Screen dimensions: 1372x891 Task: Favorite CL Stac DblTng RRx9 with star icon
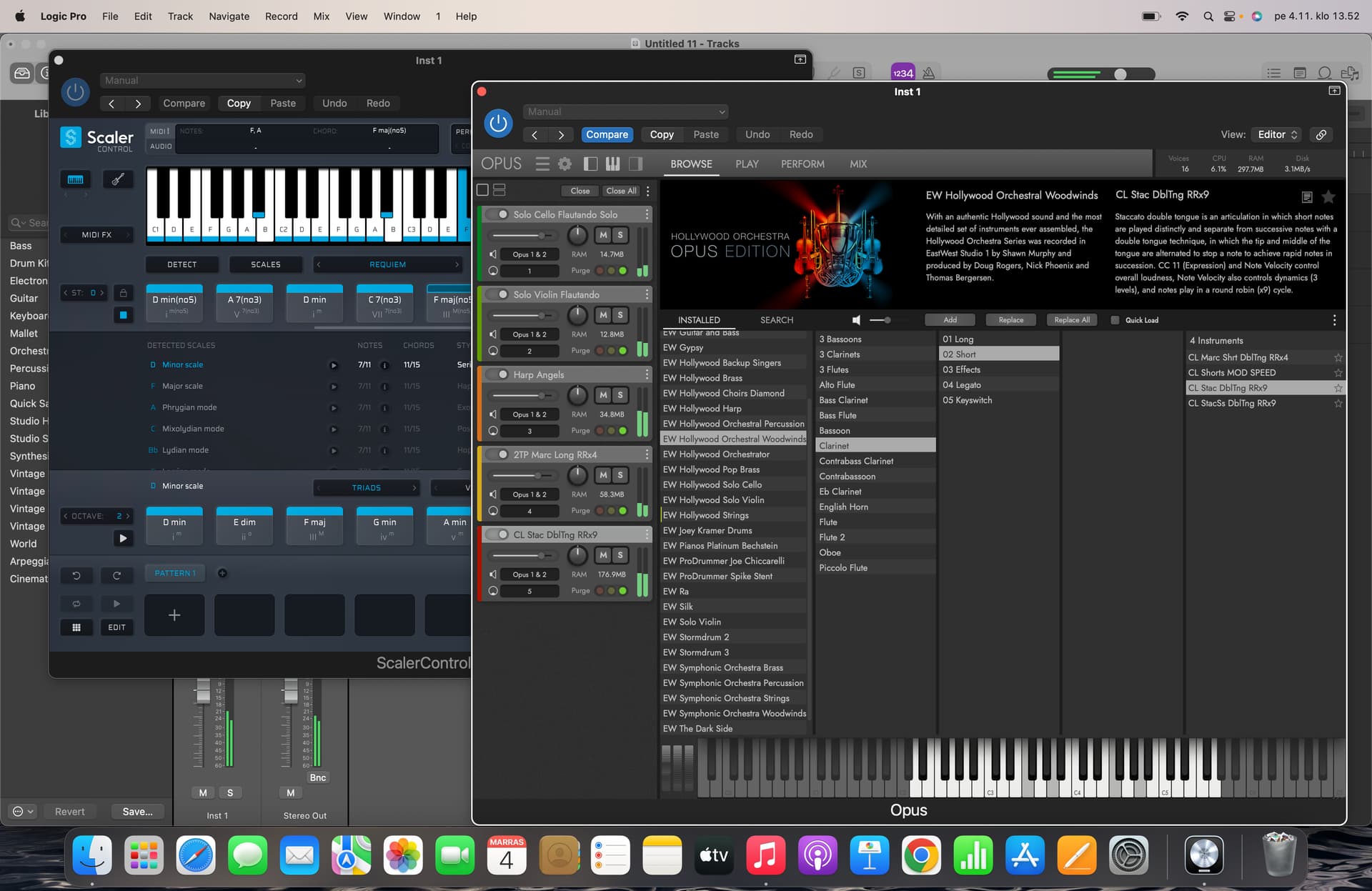(x=1338, y=388)
